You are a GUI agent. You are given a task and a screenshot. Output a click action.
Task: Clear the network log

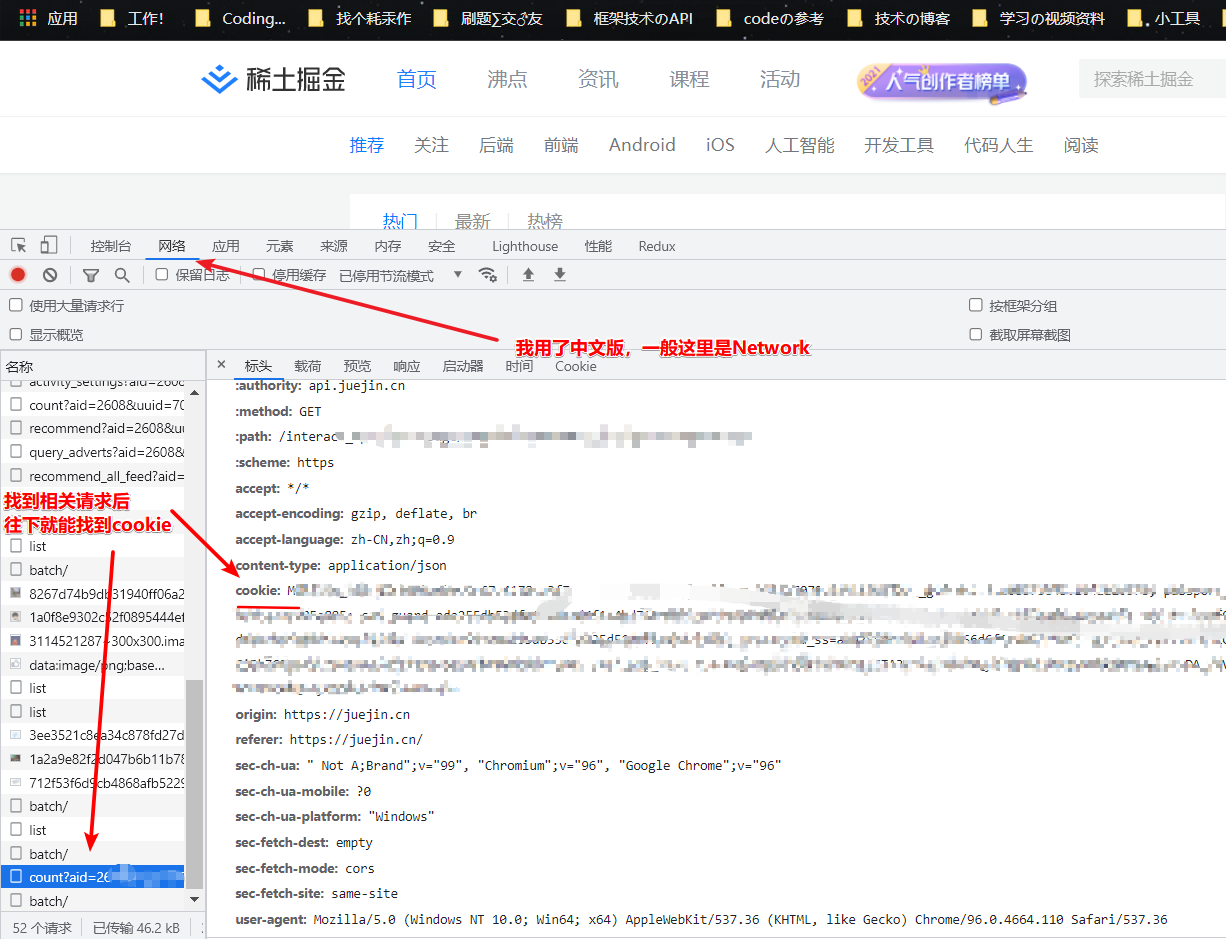pos(50,275)
